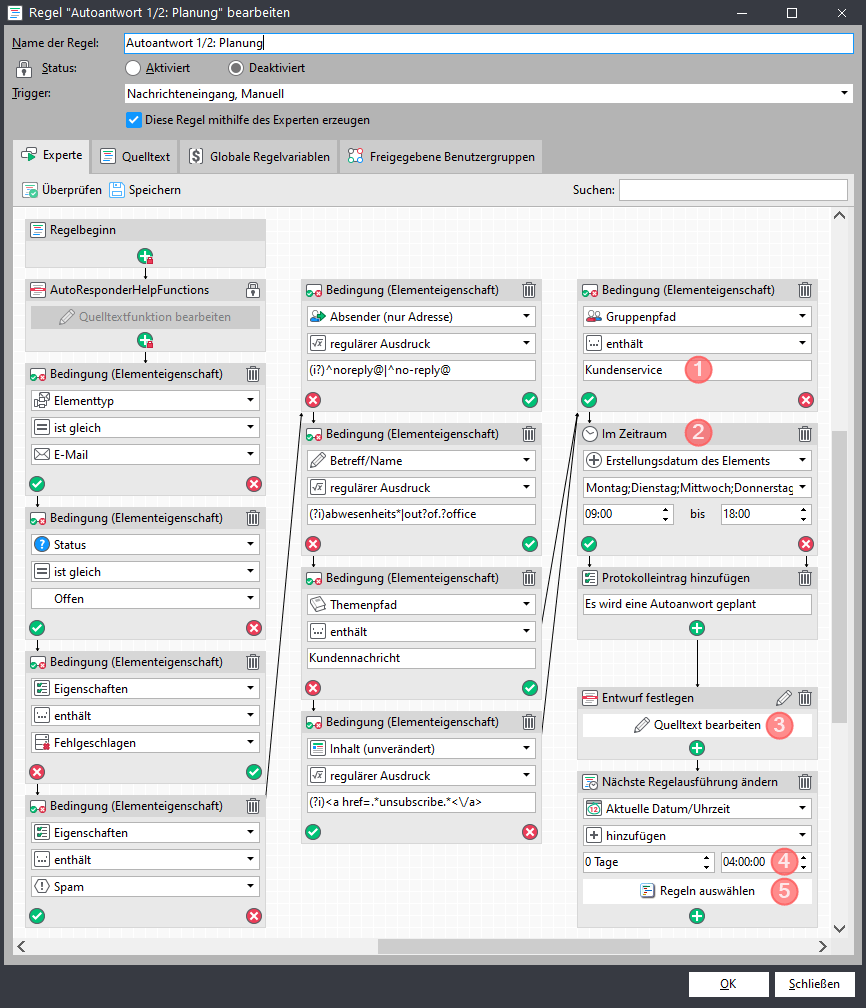
Task: Delete the Nächste Regelausführung ändern action
Action: point(805,782)
